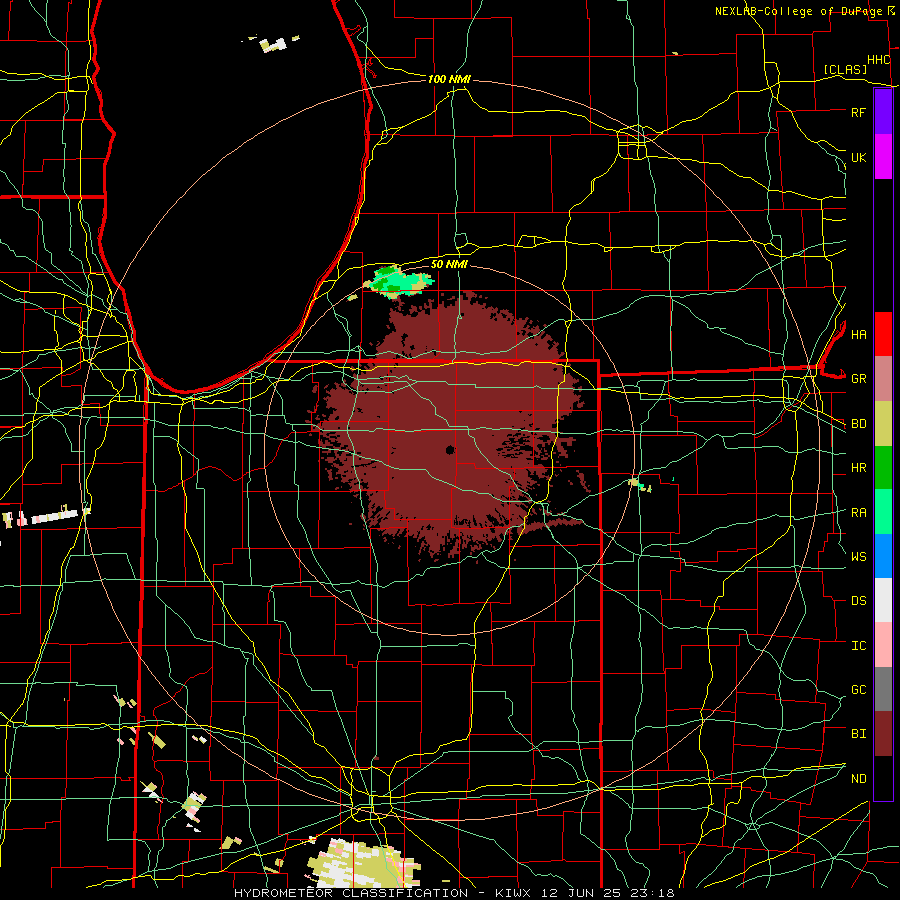The image size is (900, 900).
Task: Click the purple RF color swatch
Action: pyautogui.click(x=883, y=112)
